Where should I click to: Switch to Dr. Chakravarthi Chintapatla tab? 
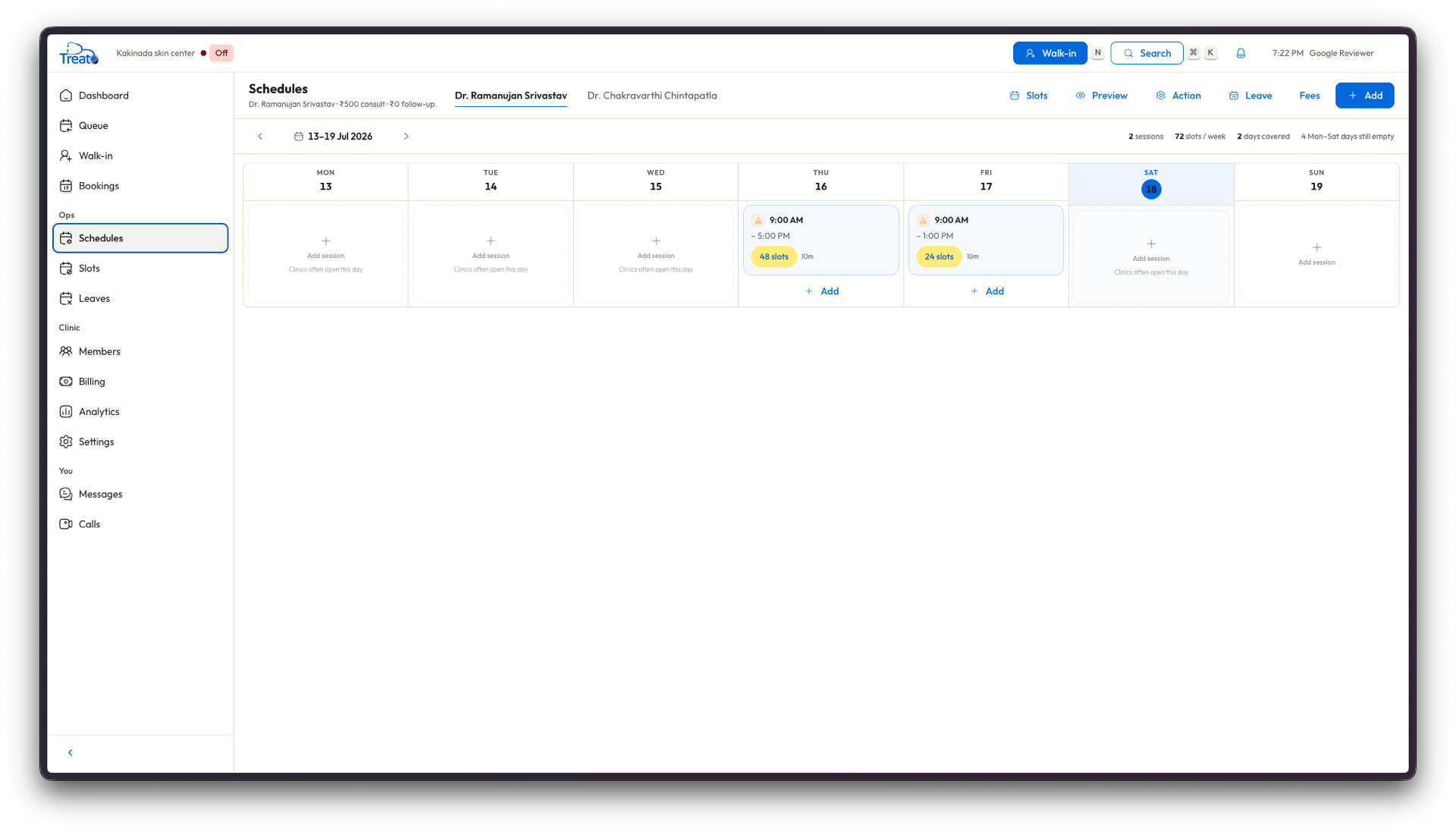pos(652,96)
